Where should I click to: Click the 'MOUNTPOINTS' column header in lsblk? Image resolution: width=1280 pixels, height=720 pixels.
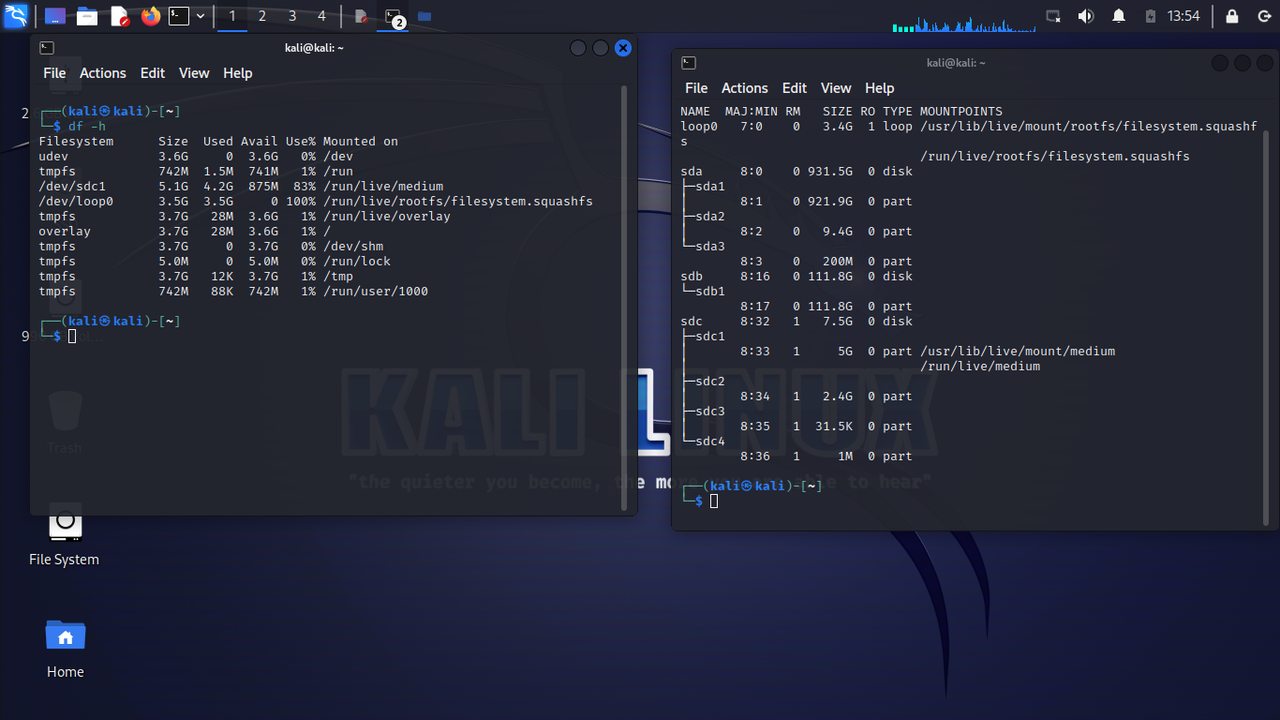[x=961, y=111]
